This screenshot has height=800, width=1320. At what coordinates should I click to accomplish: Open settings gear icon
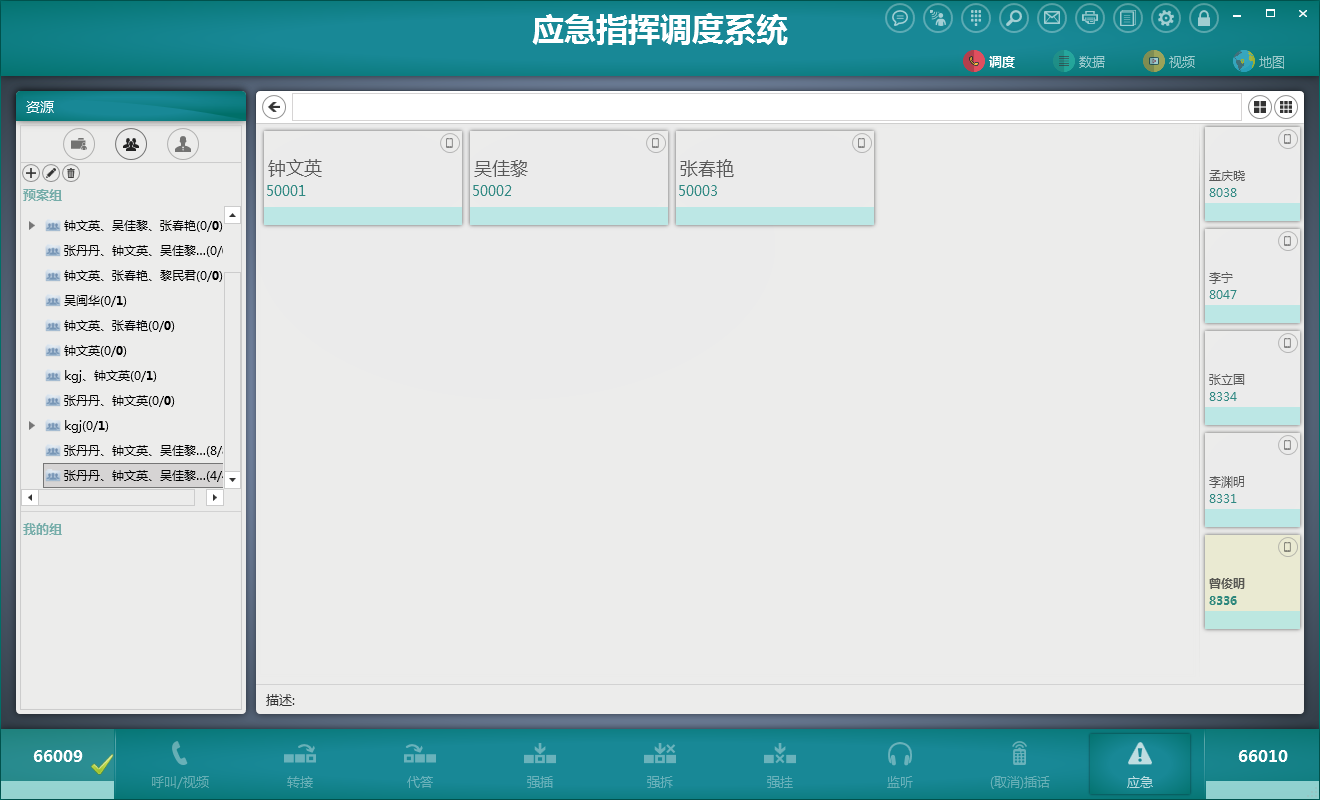[x=1165, y=18]
